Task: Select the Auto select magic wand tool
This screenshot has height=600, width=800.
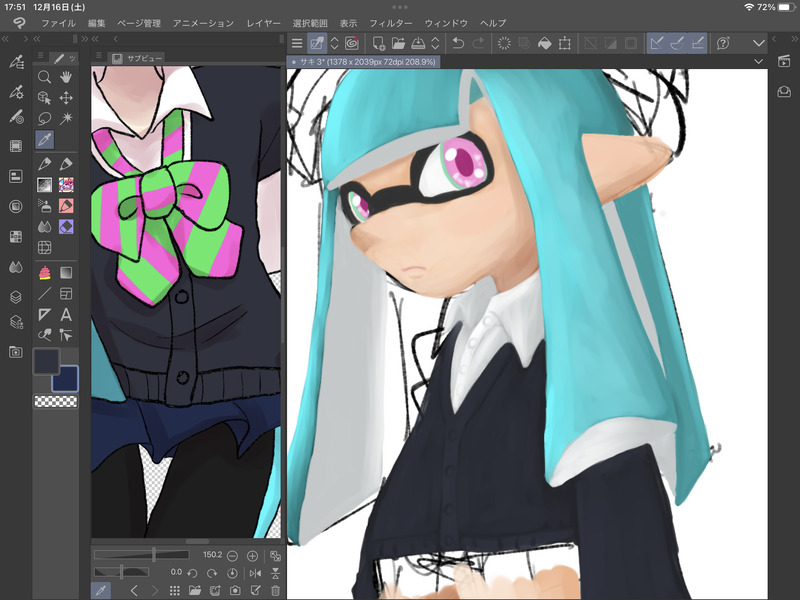Action: (x=66, y=118)
